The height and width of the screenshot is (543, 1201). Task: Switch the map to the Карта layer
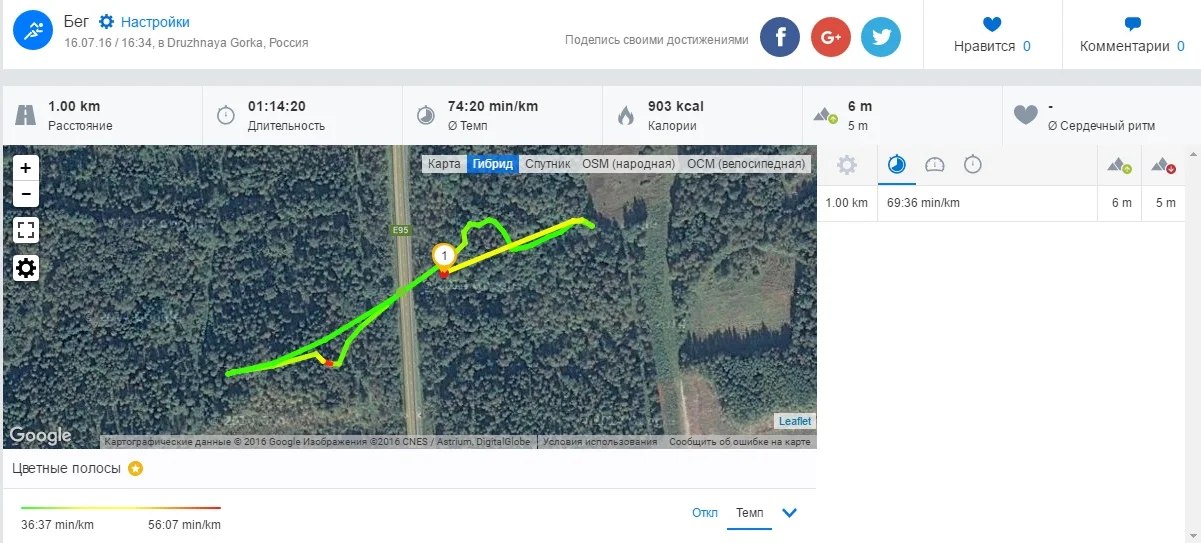pos(444,164)
